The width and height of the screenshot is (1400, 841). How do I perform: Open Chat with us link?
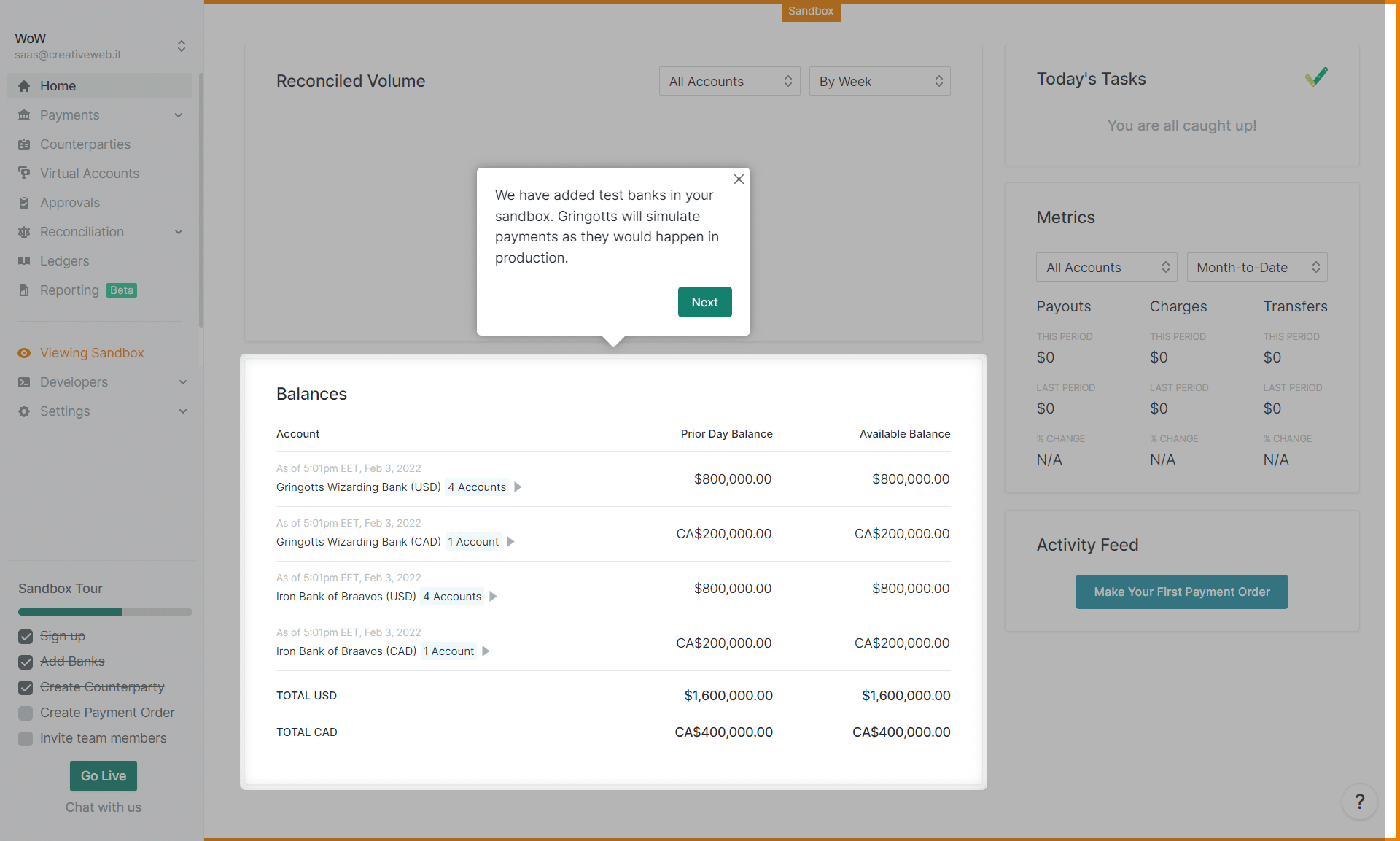(104, 807)
